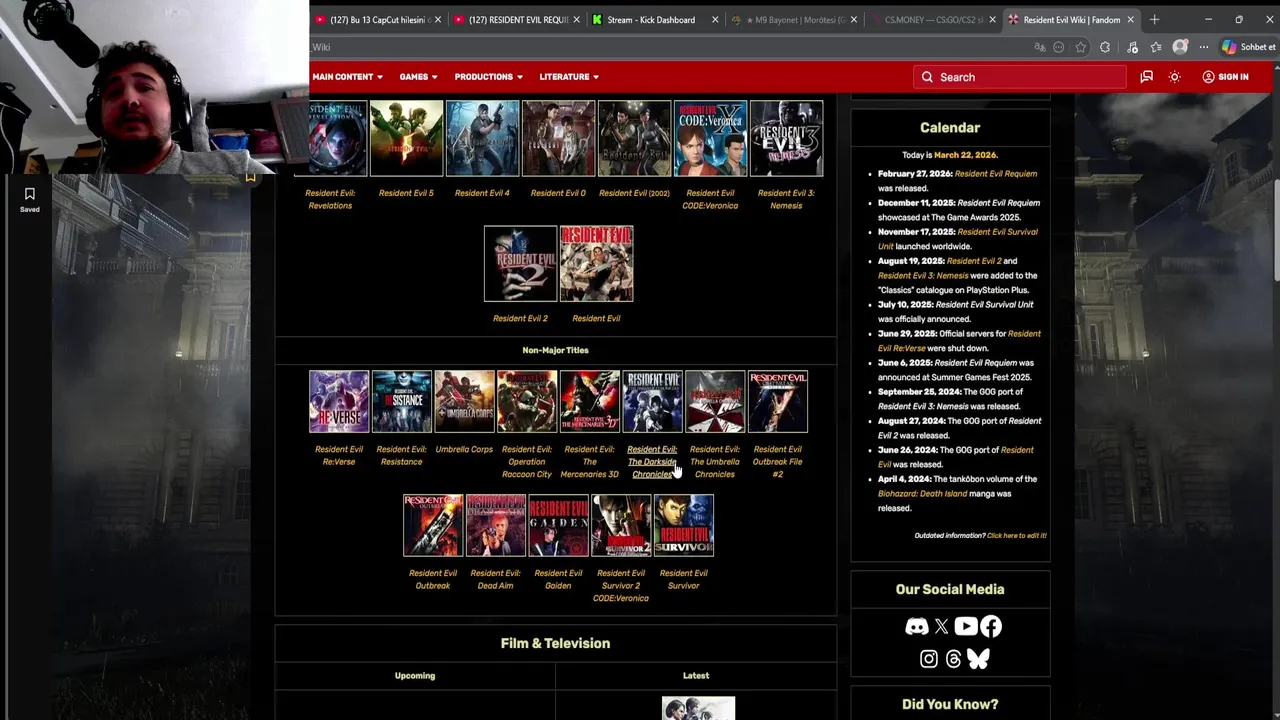Open the browser favorites list icon
This screenshot has width=1280, height=720.
[x=1157, y=47]
